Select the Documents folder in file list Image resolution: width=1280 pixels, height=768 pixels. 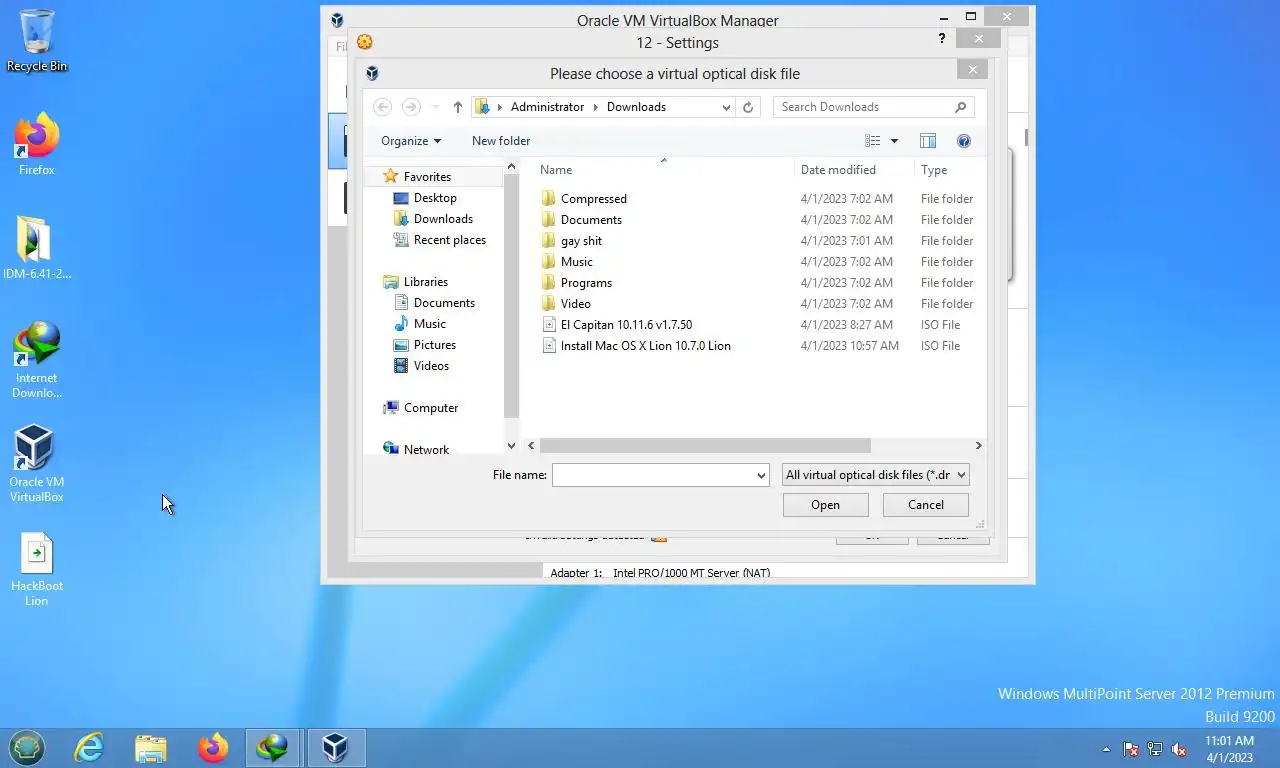590,220
